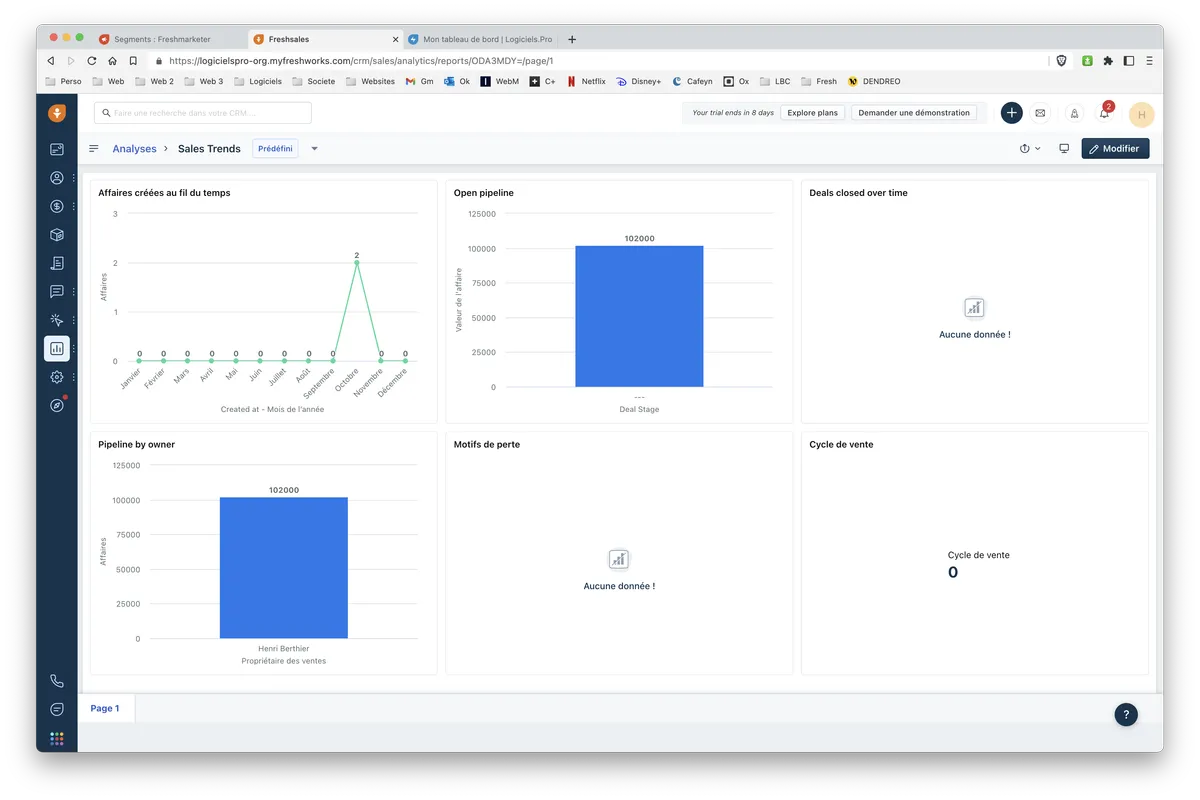
Task: Click the Analytics chart icon in sidebar
Action: [x=57, y=348]
